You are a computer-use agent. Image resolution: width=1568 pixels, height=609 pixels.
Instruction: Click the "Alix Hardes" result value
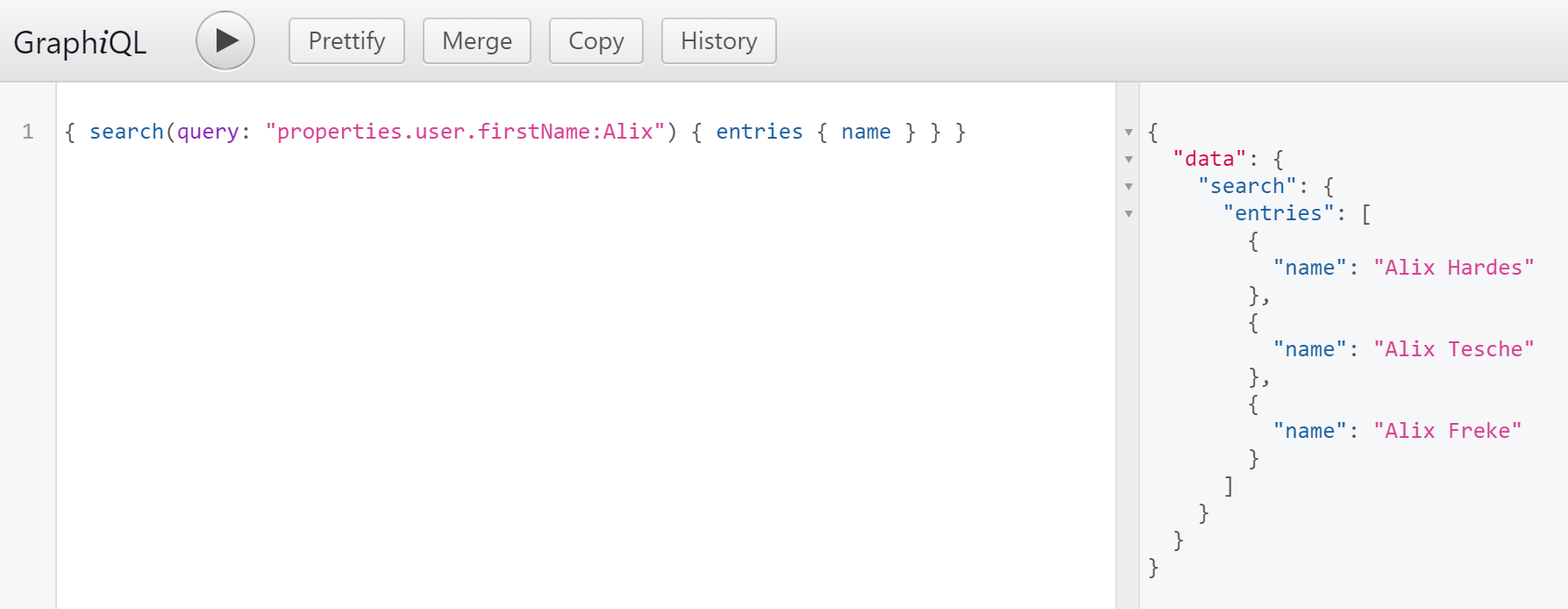tap(1453, 268)
